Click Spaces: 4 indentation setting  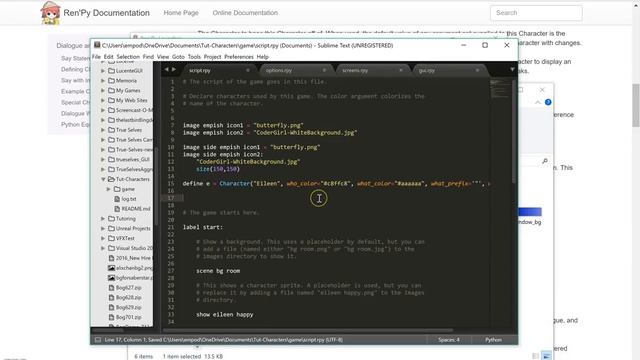pyautogui.click(x=449, y=340)
